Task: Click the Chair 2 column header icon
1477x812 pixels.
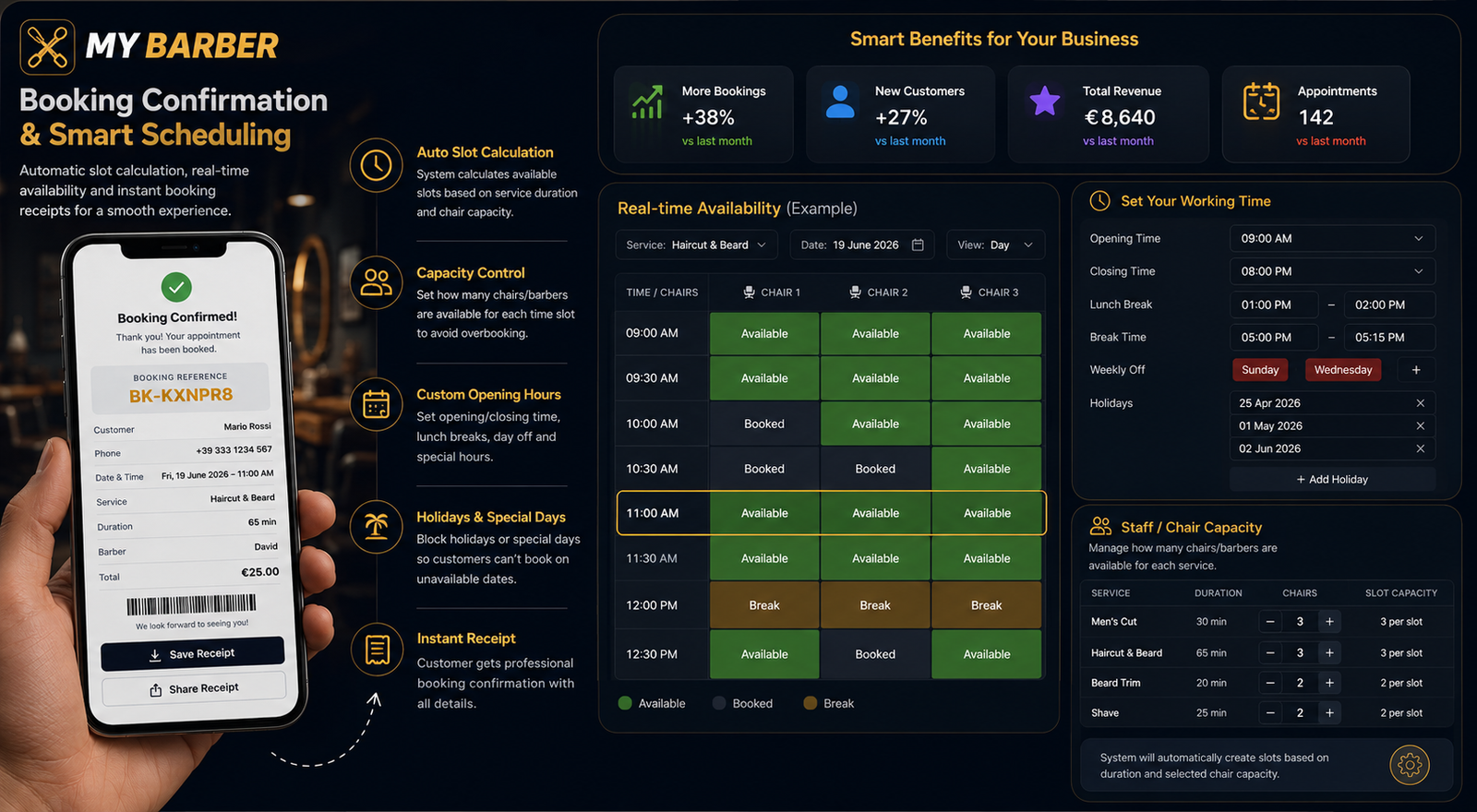Action: tap(856, 293)
